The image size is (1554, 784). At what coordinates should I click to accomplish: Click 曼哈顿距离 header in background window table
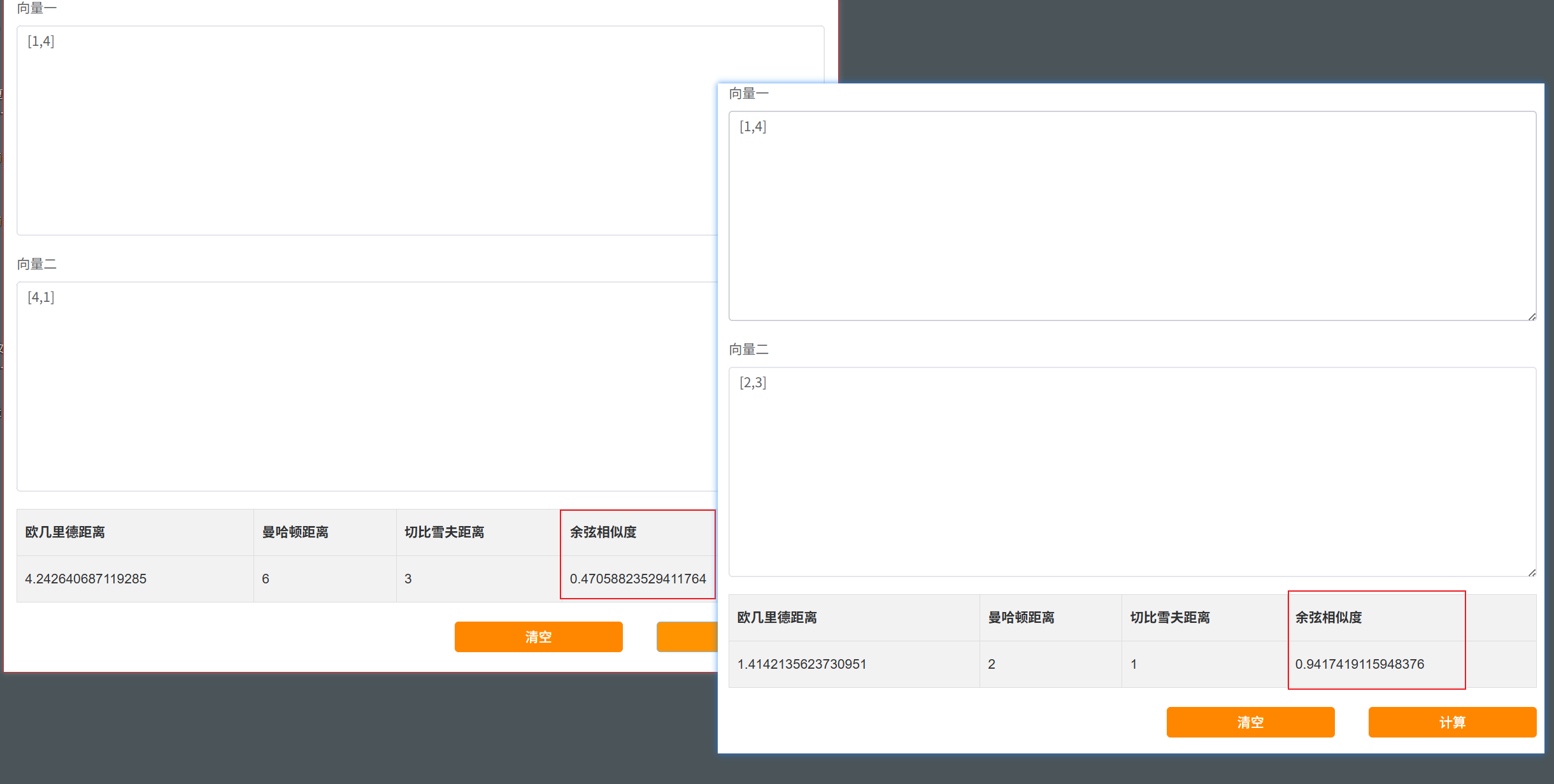tap(295, 532)
